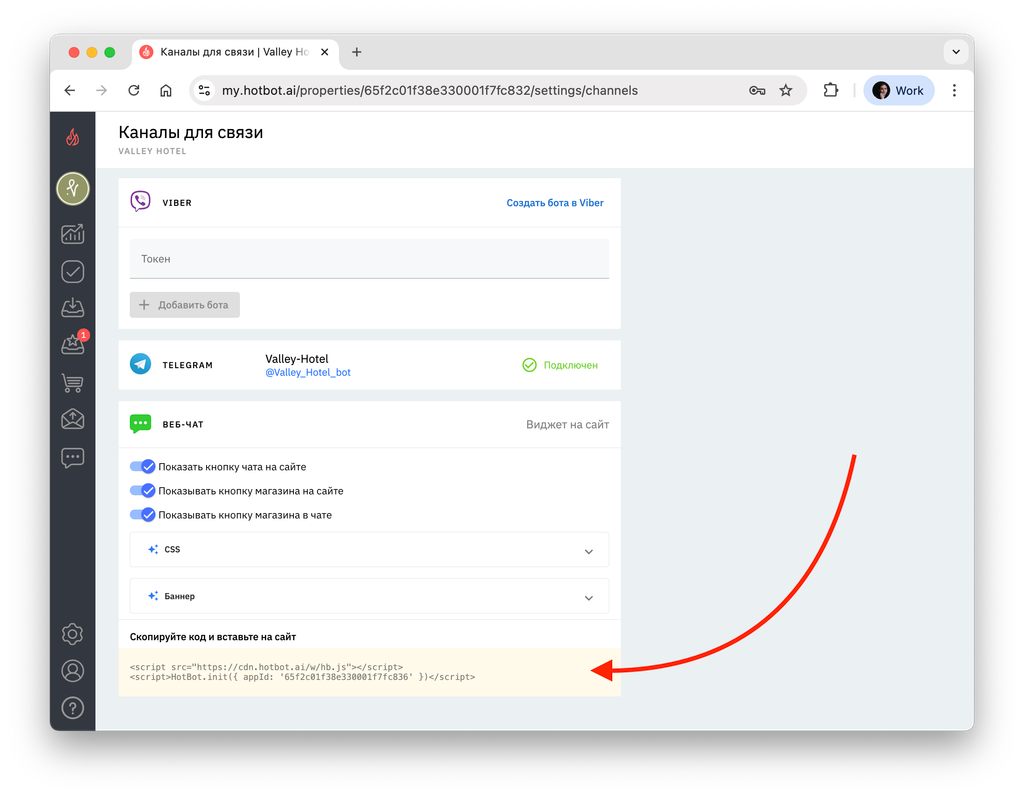Open a new browser tab
Screen dimensions: 1024x797
pyautogui.click(x=357, y=52)
